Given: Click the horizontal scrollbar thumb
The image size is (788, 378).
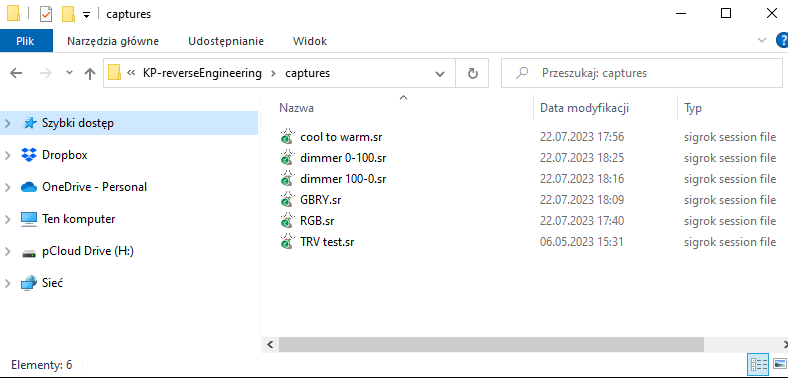Looking at the screenshot, I should 491,344.
